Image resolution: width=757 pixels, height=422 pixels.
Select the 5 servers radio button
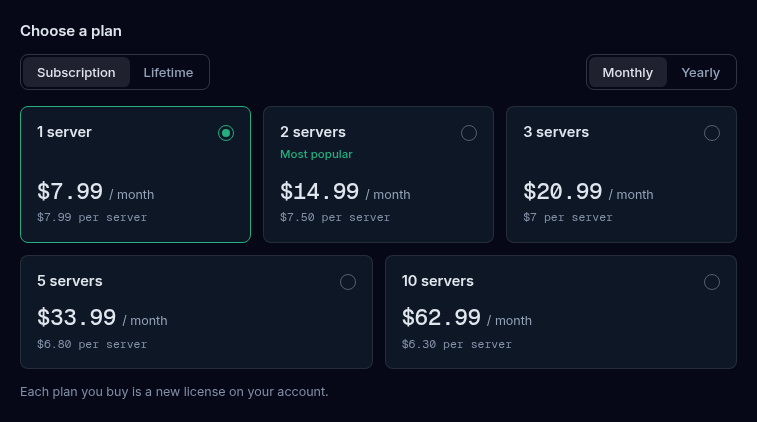348,282
